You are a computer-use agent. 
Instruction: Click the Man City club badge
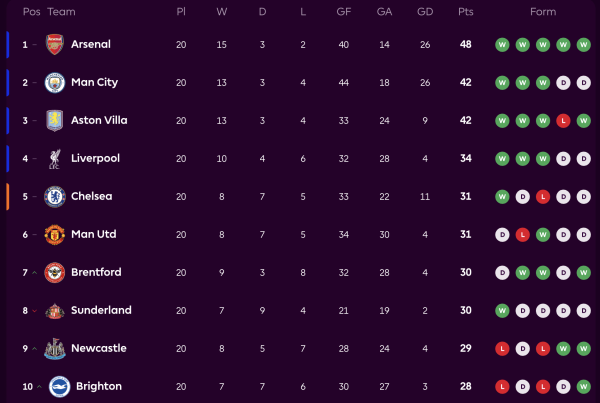pyautogui.click(x=54, y=82)
